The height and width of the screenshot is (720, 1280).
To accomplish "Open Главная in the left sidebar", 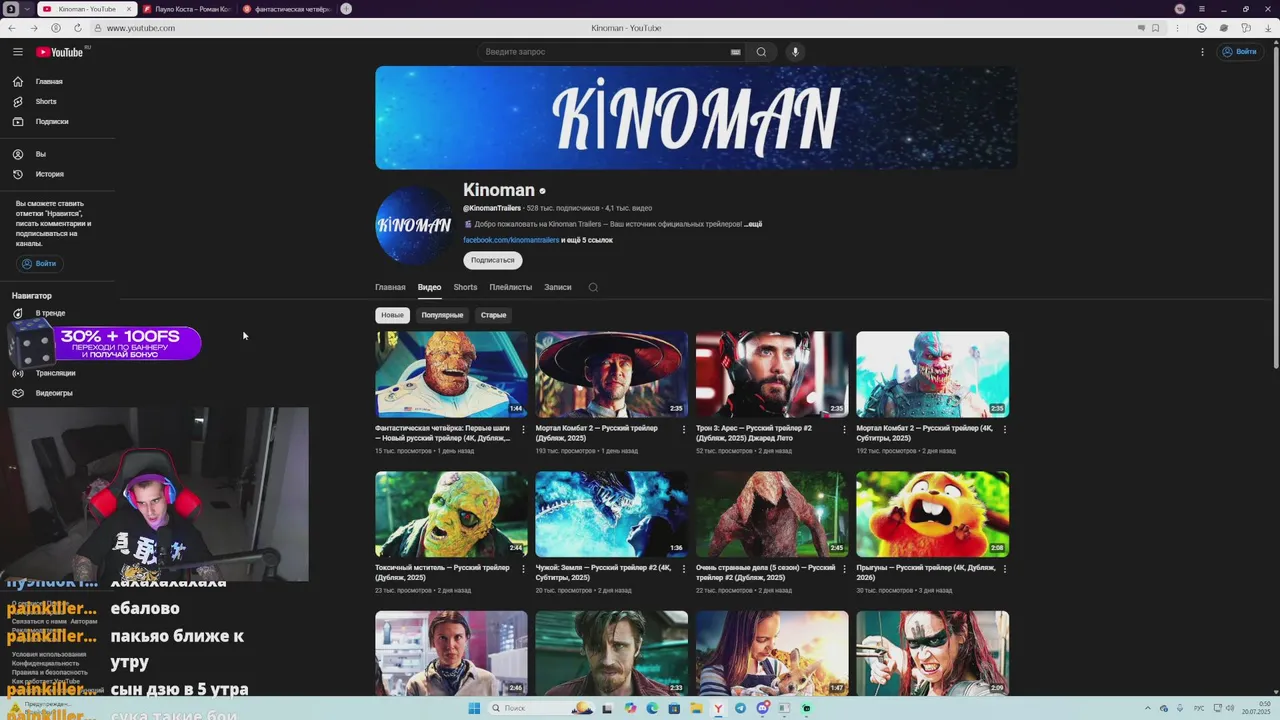I will 49,82.
